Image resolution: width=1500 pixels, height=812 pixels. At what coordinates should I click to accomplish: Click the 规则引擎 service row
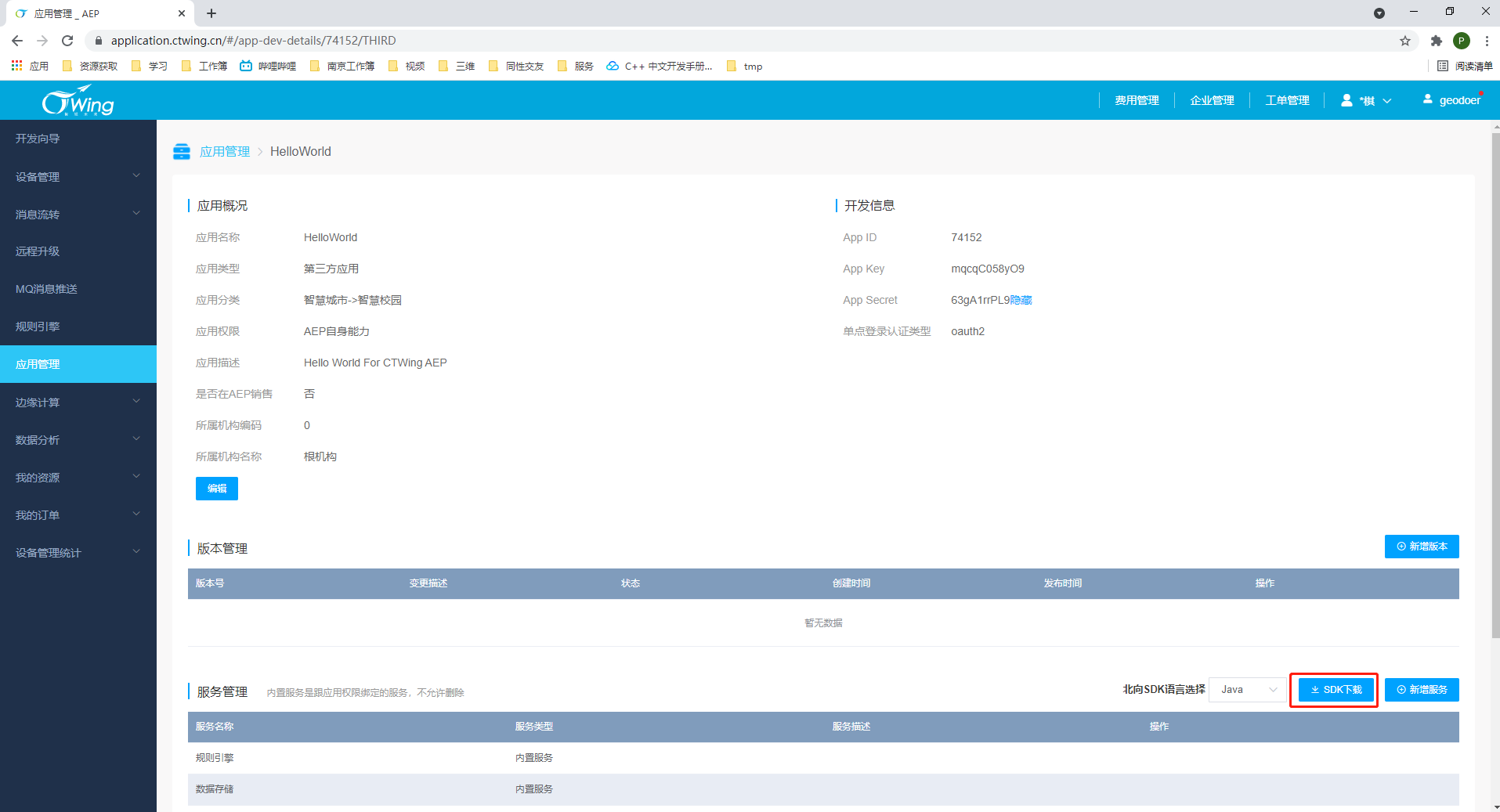pyautogui.click(x=823, y=758)
